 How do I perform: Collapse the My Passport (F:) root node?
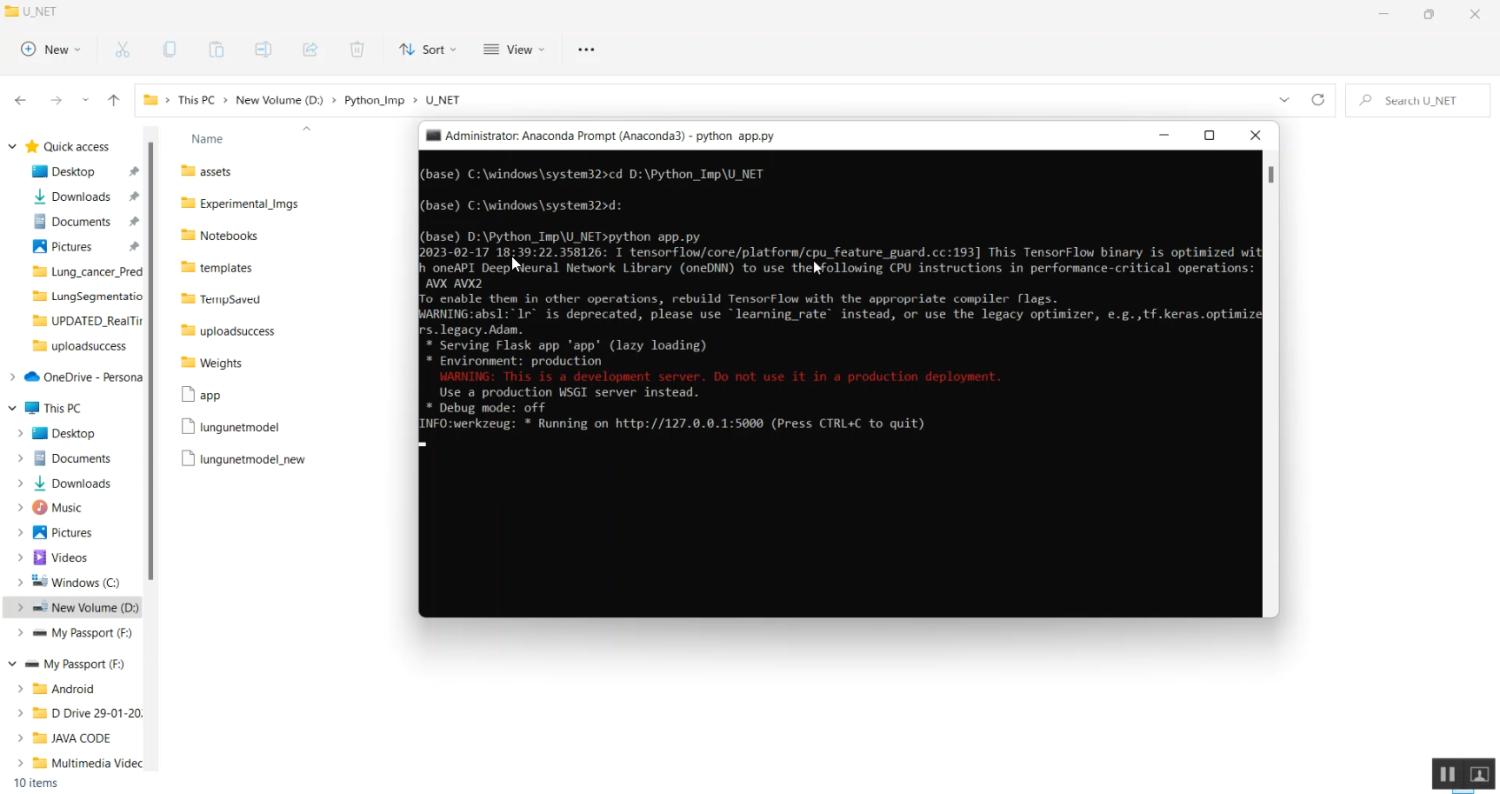pos(12,664)
